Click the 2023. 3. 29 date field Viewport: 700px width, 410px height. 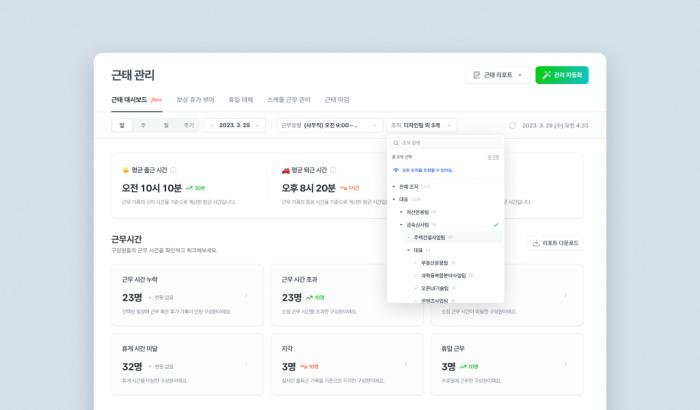click(234, 126)
